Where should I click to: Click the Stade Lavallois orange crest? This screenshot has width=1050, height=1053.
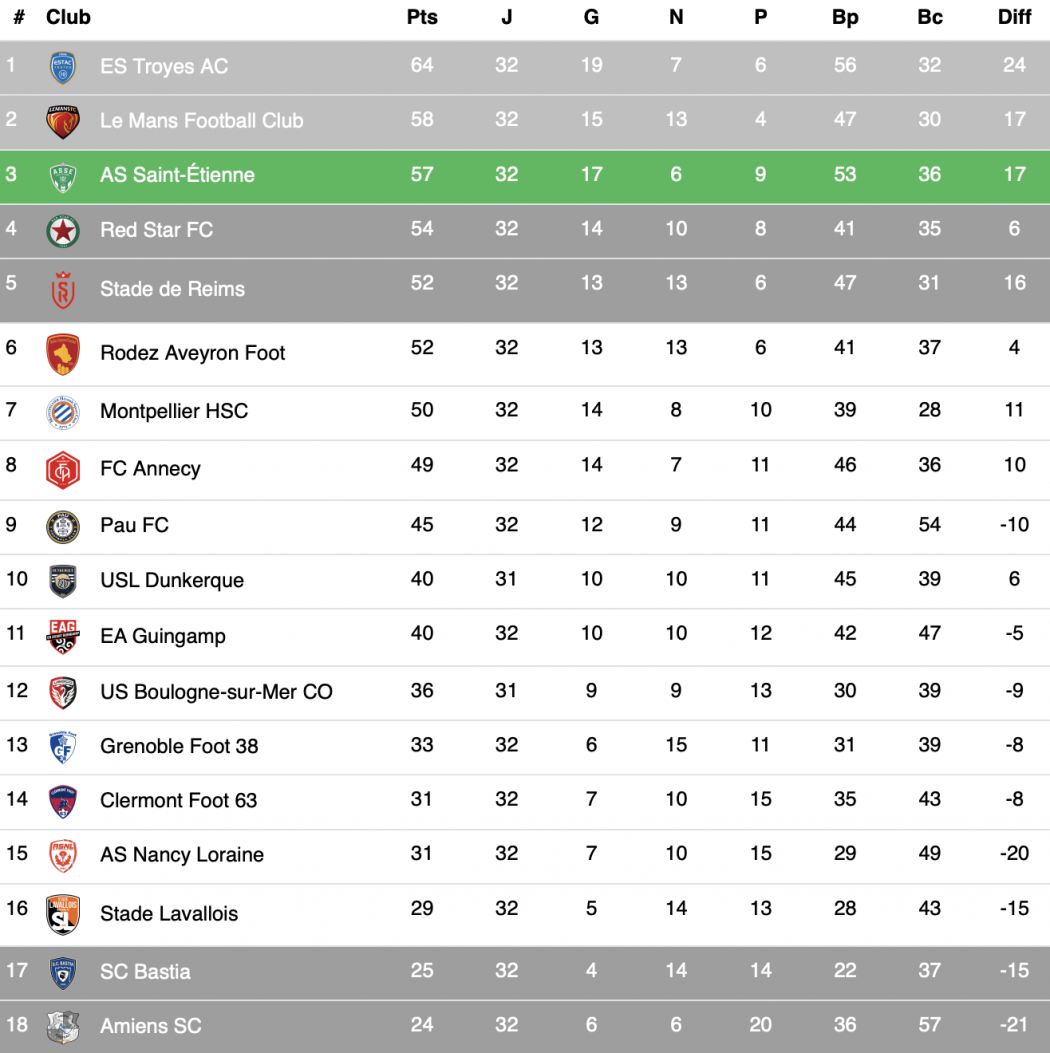(x=63, y=914)
